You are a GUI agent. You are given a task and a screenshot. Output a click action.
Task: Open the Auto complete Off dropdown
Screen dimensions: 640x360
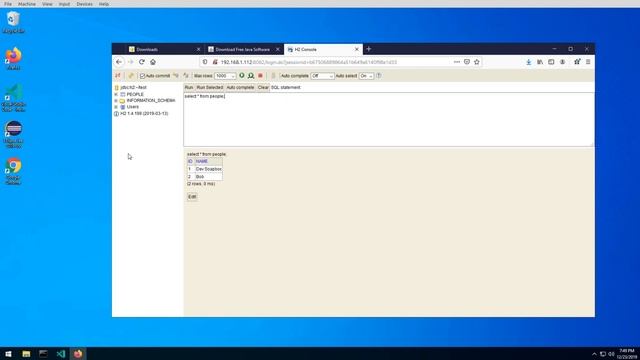pos(322,76)
